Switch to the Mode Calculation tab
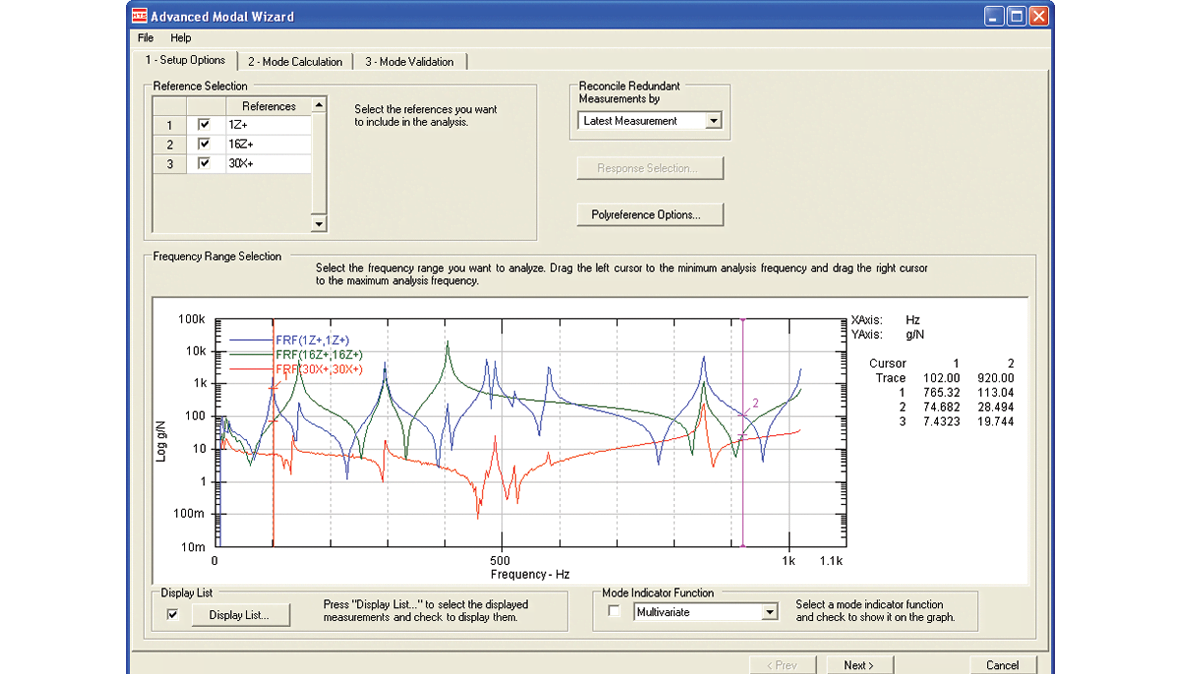The height and width of the screenshot is (674, 1180). tap(295, 61)
